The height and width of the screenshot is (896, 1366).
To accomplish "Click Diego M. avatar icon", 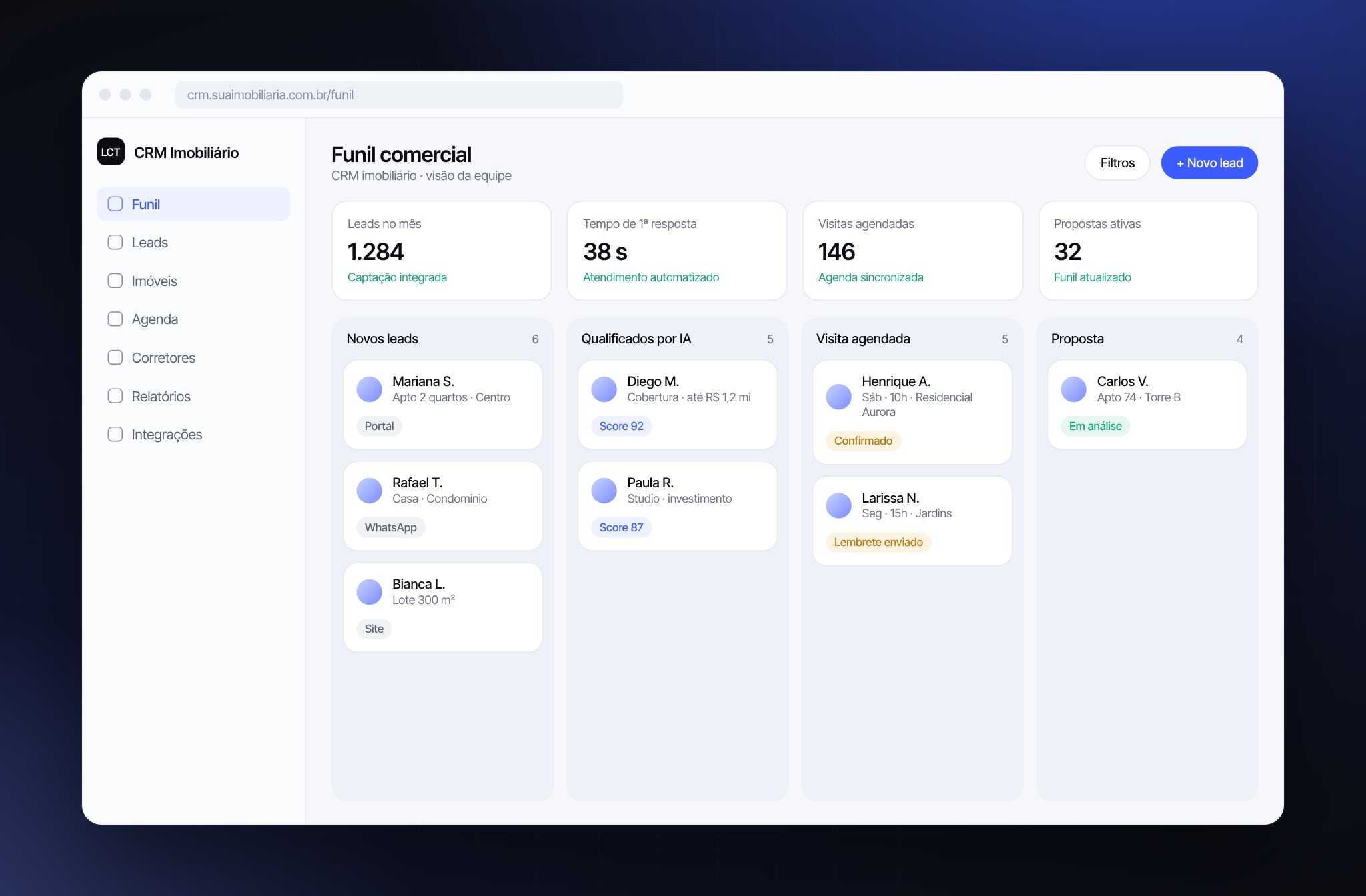I will click(x=604, y=389).
